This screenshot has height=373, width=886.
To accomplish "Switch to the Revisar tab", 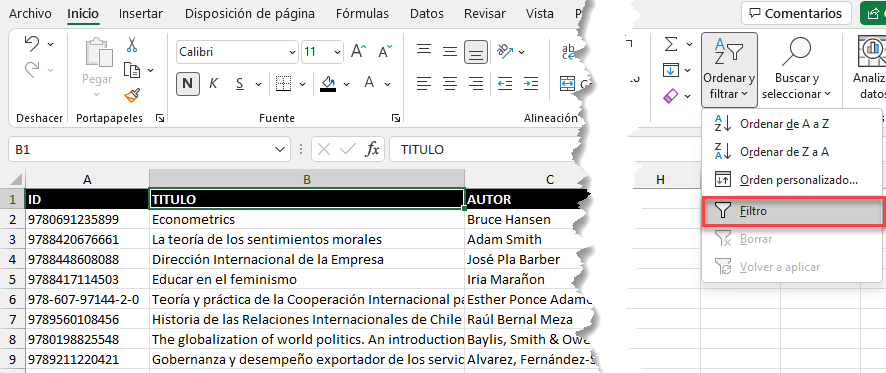I will (x=484, y=14).
